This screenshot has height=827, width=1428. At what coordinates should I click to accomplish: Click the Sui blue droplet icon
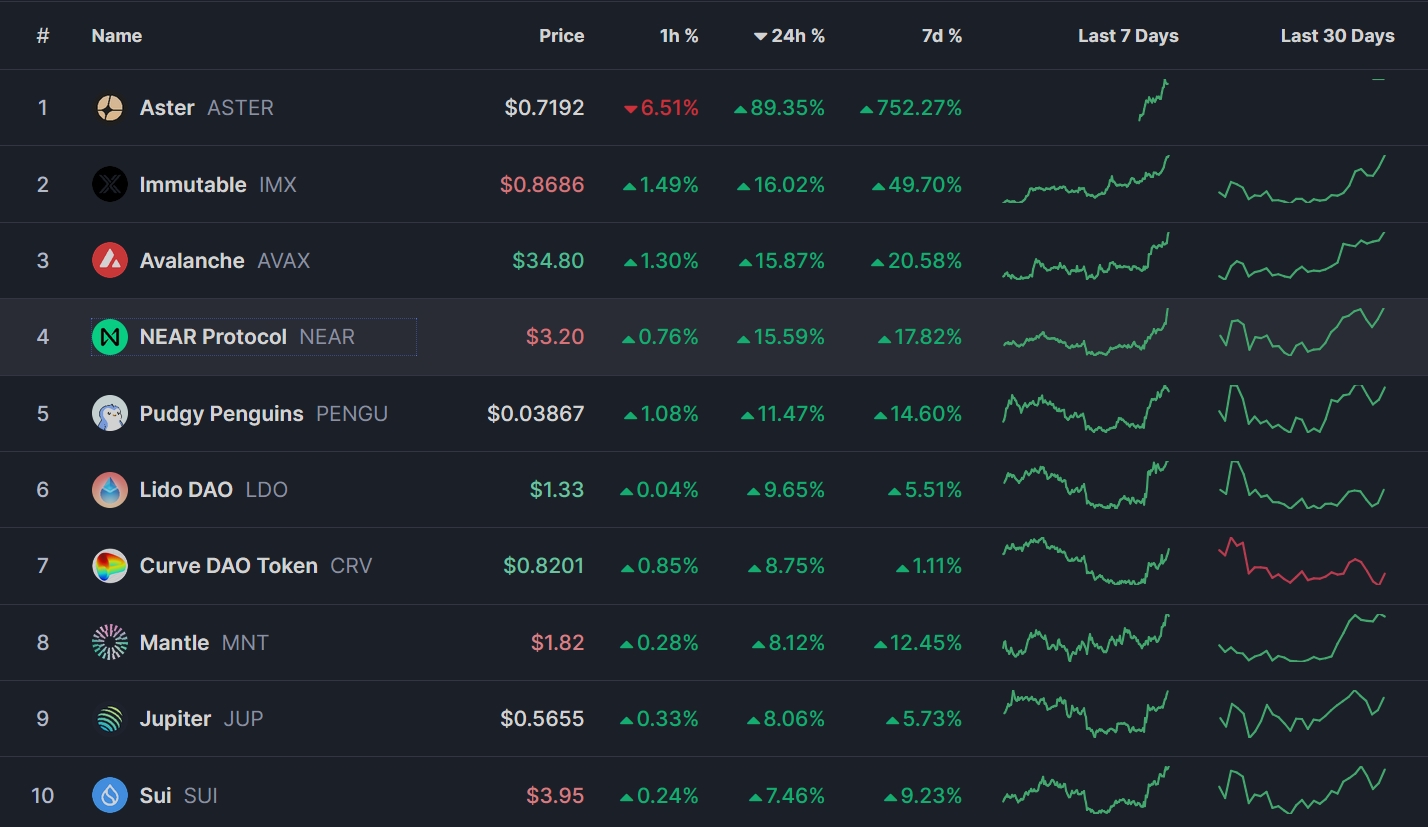(110, 795)
